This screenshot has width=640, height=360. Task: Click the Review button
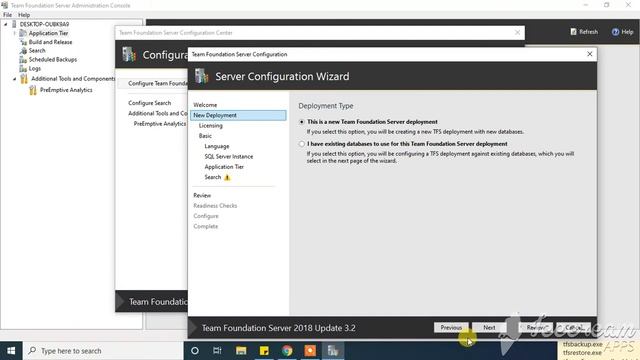[536, 327]
